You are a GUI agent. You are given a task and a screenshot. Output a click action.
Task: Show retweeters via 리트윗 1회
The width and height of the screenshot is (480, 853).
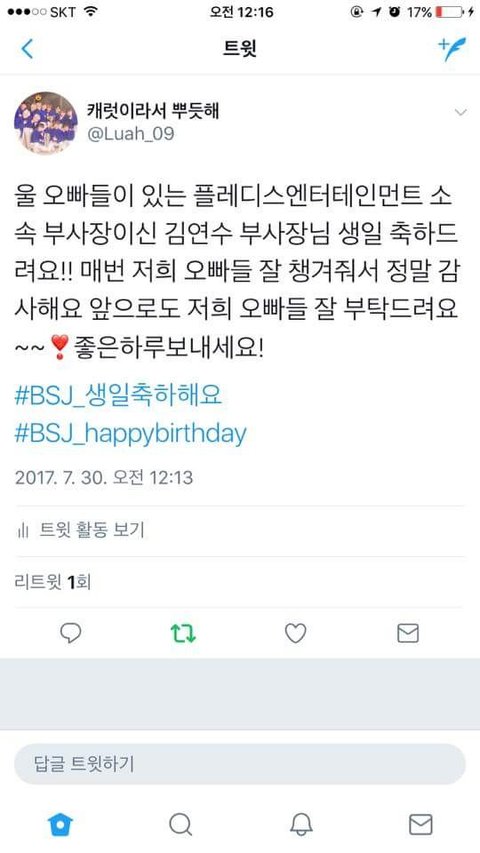52,582
